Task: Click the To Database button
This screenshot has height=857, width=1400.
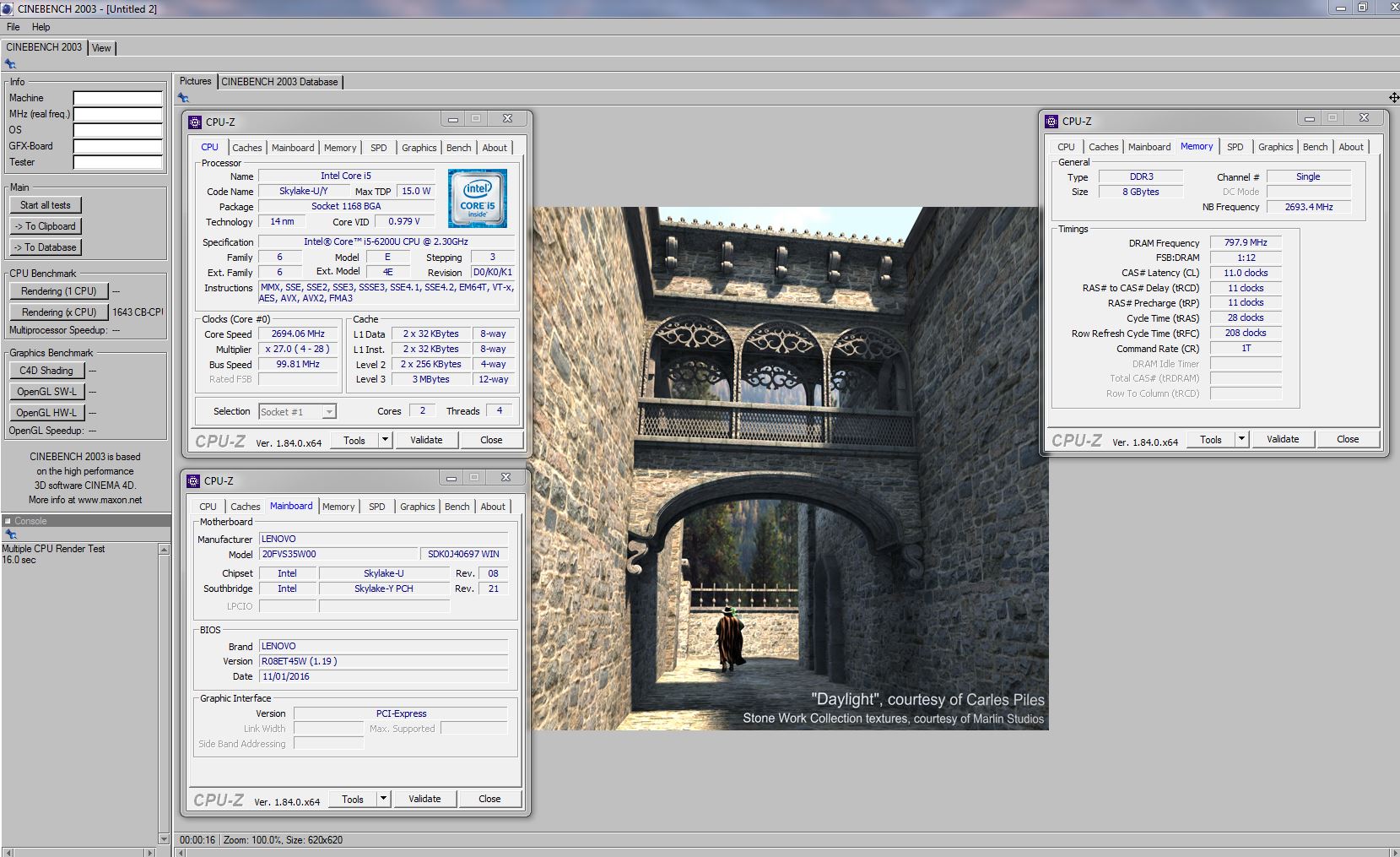Action: [x=46, y=247]
